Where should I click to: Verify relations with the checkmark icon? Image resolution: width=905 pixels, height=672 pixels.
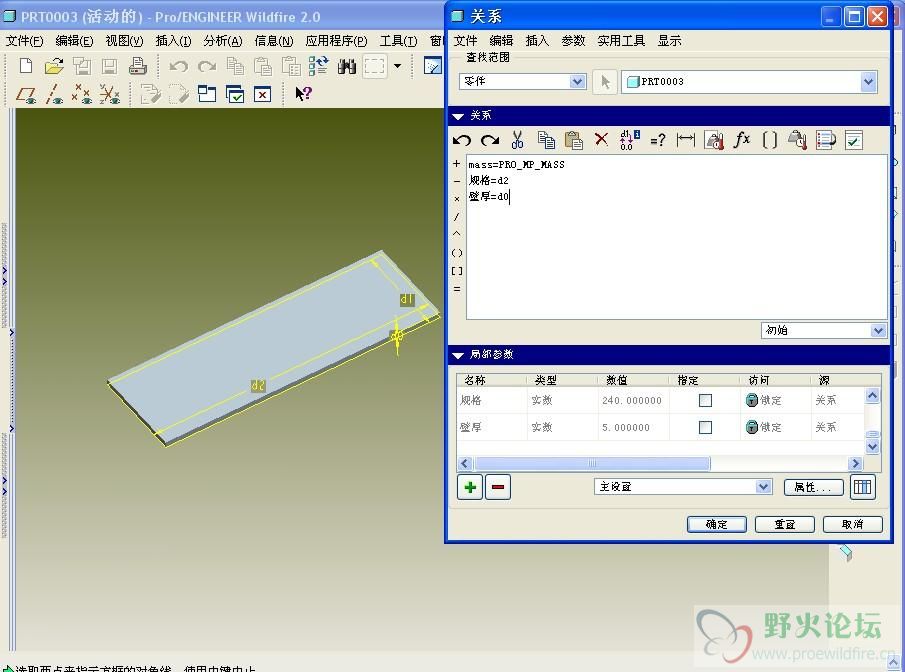(854, 140)
